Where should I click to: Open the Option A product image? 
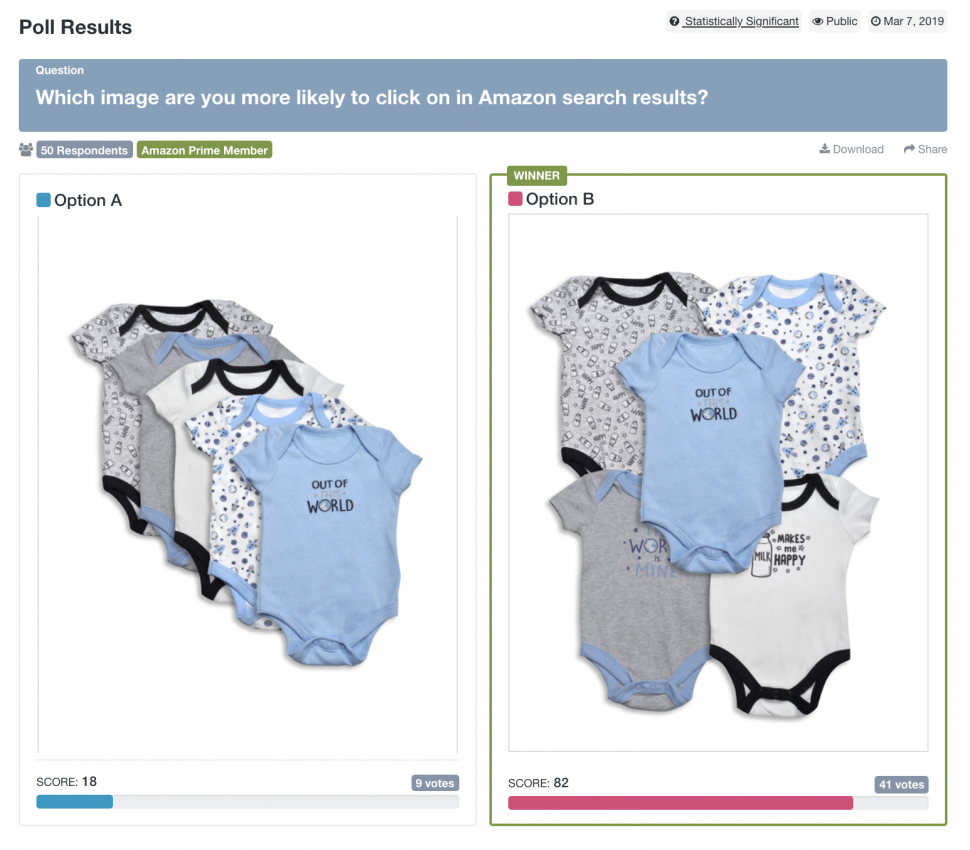[247, 485]
